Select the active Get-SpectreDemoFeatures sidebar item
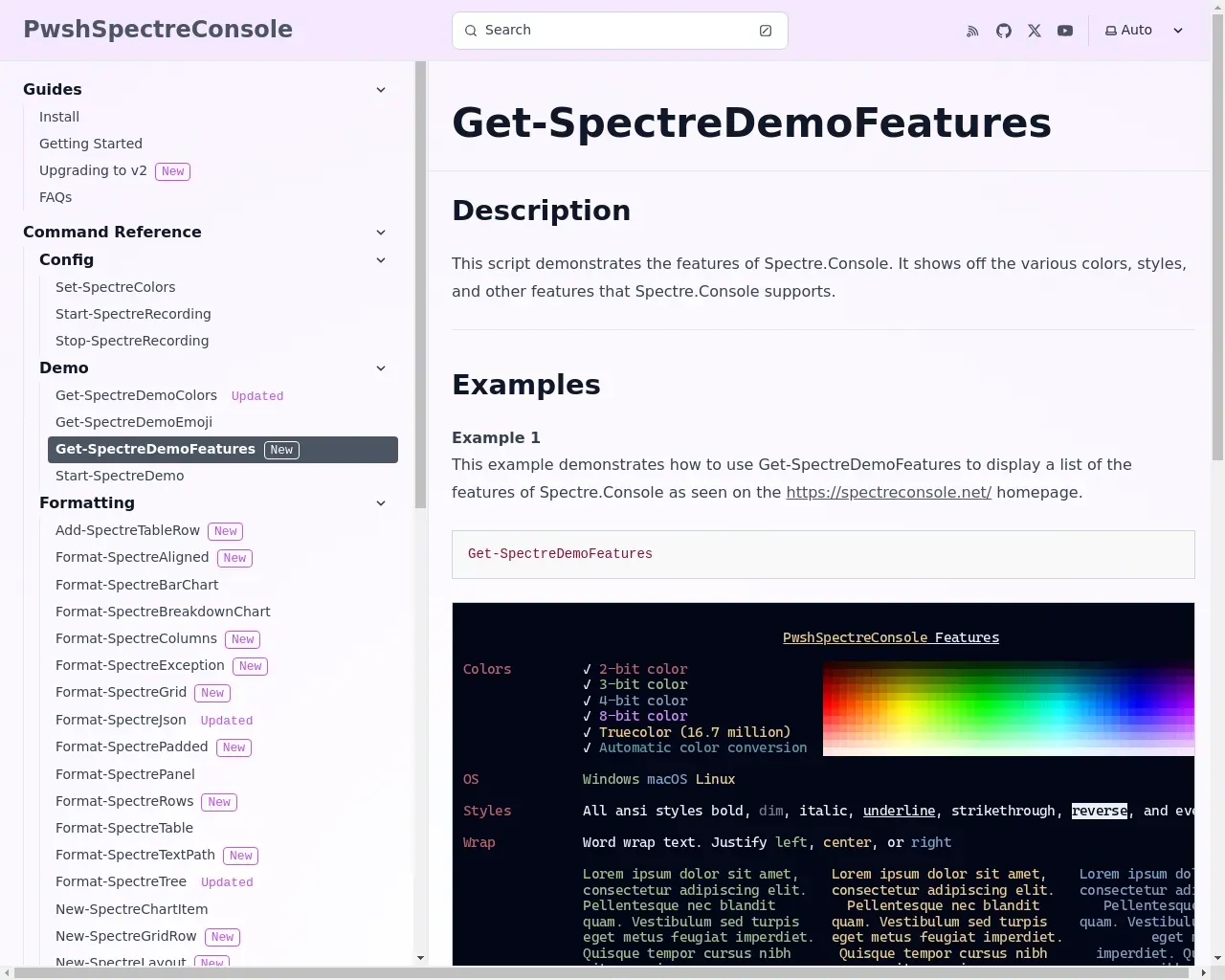 [223, 450]
